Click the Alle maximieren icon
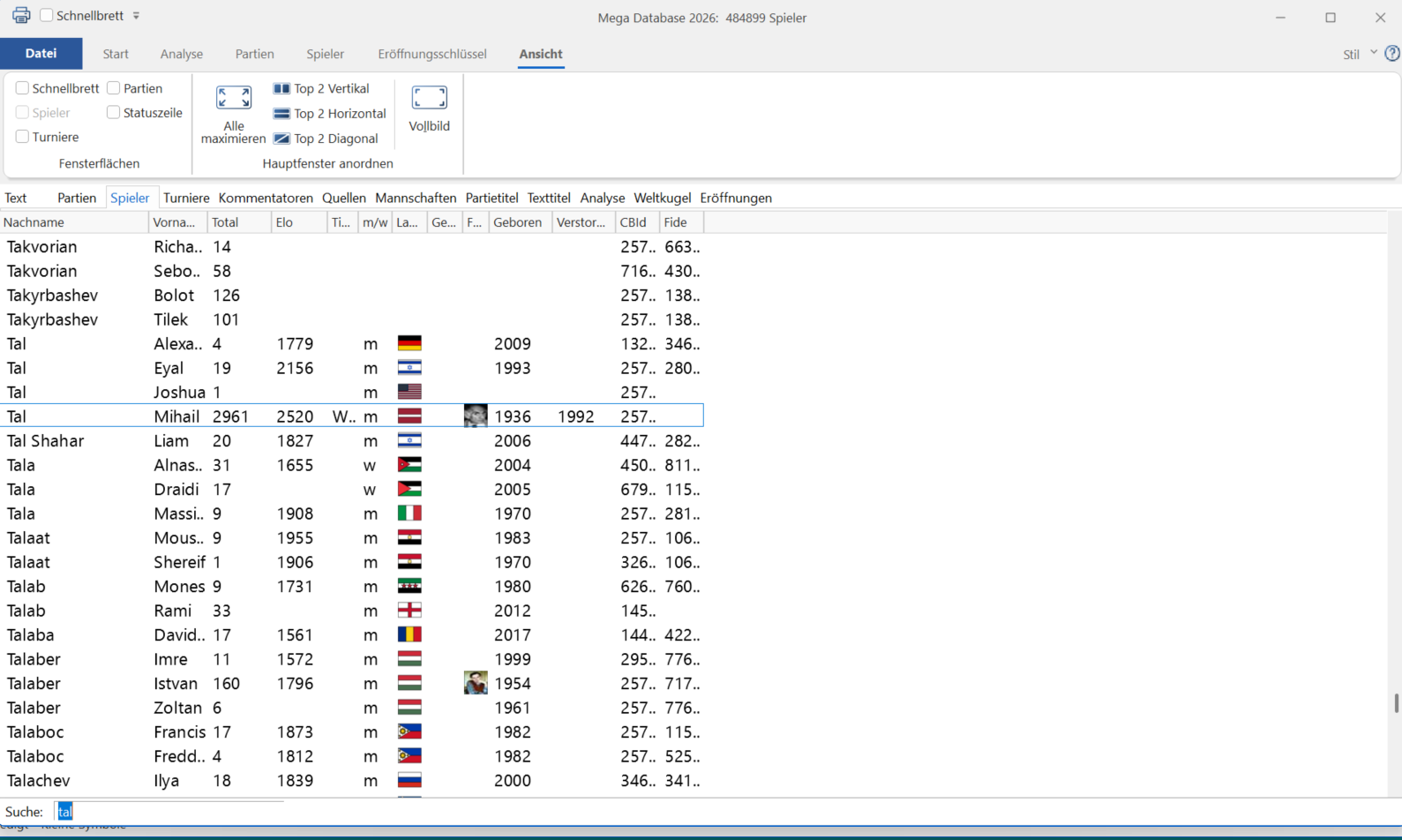Viewport: 1402px width, 840px height. click(234, 97)
